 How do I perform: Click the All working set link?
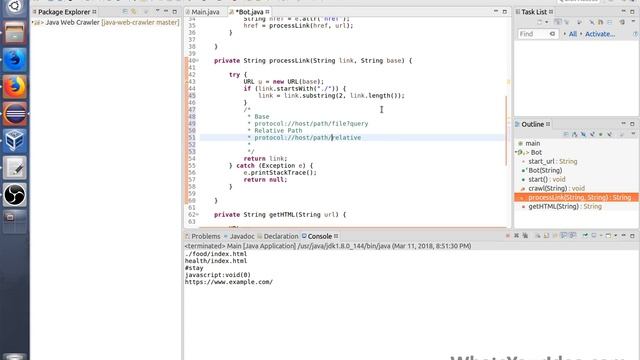(x=573, y=34)
